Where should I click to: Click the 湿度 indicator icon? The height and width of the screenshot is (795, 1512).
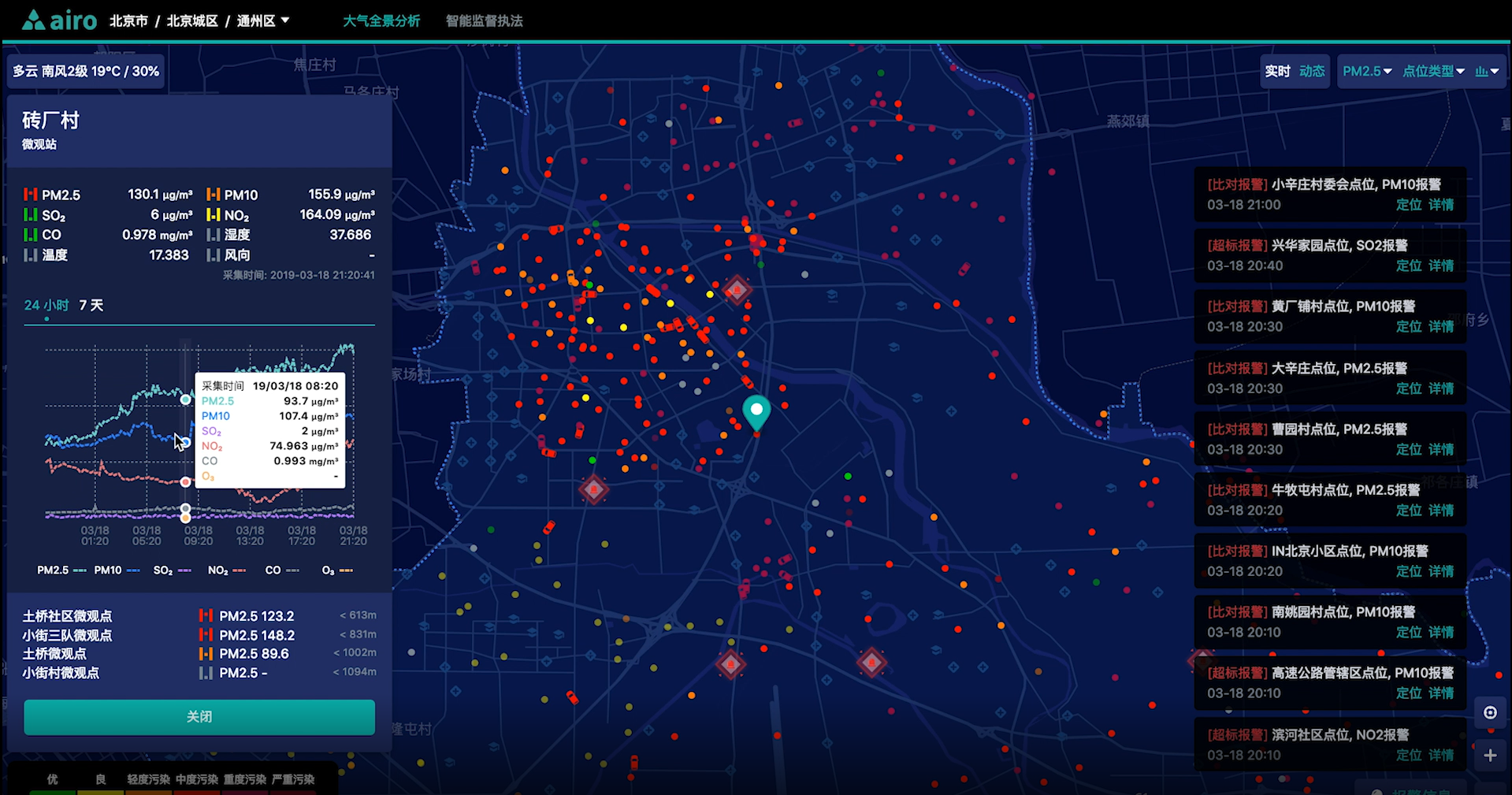(x=213, y=235)
